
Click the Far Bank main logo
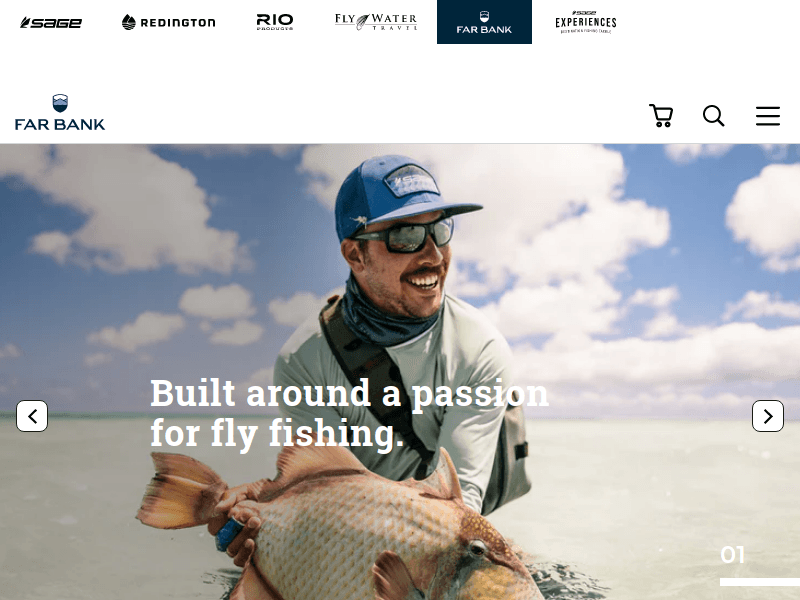point(60,112)
